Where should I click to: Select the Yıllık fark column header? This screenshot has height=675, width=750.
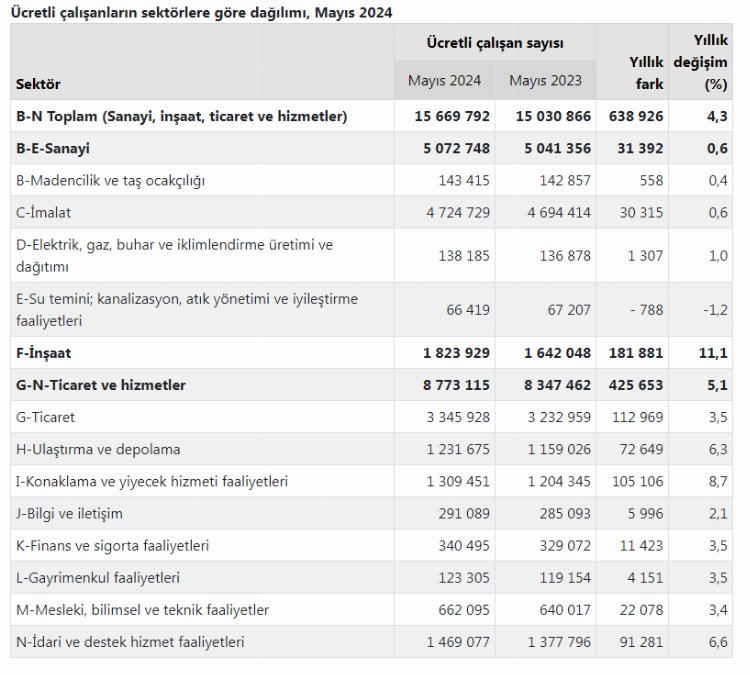coord(646,73)
